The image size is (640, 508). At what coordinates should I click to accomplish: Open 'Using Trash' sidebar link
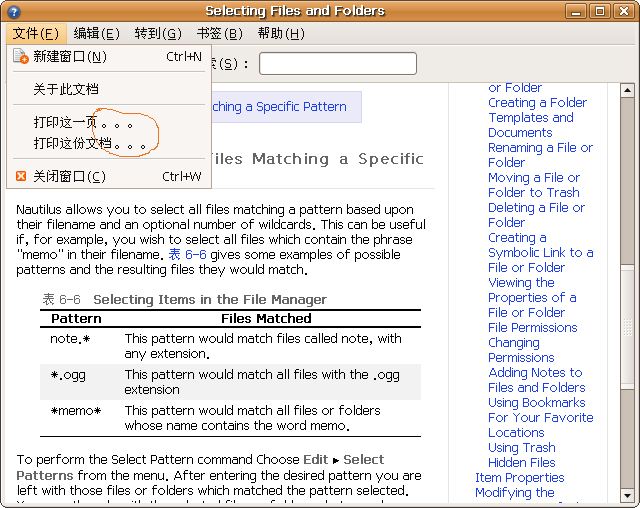(x=522, y=448)
